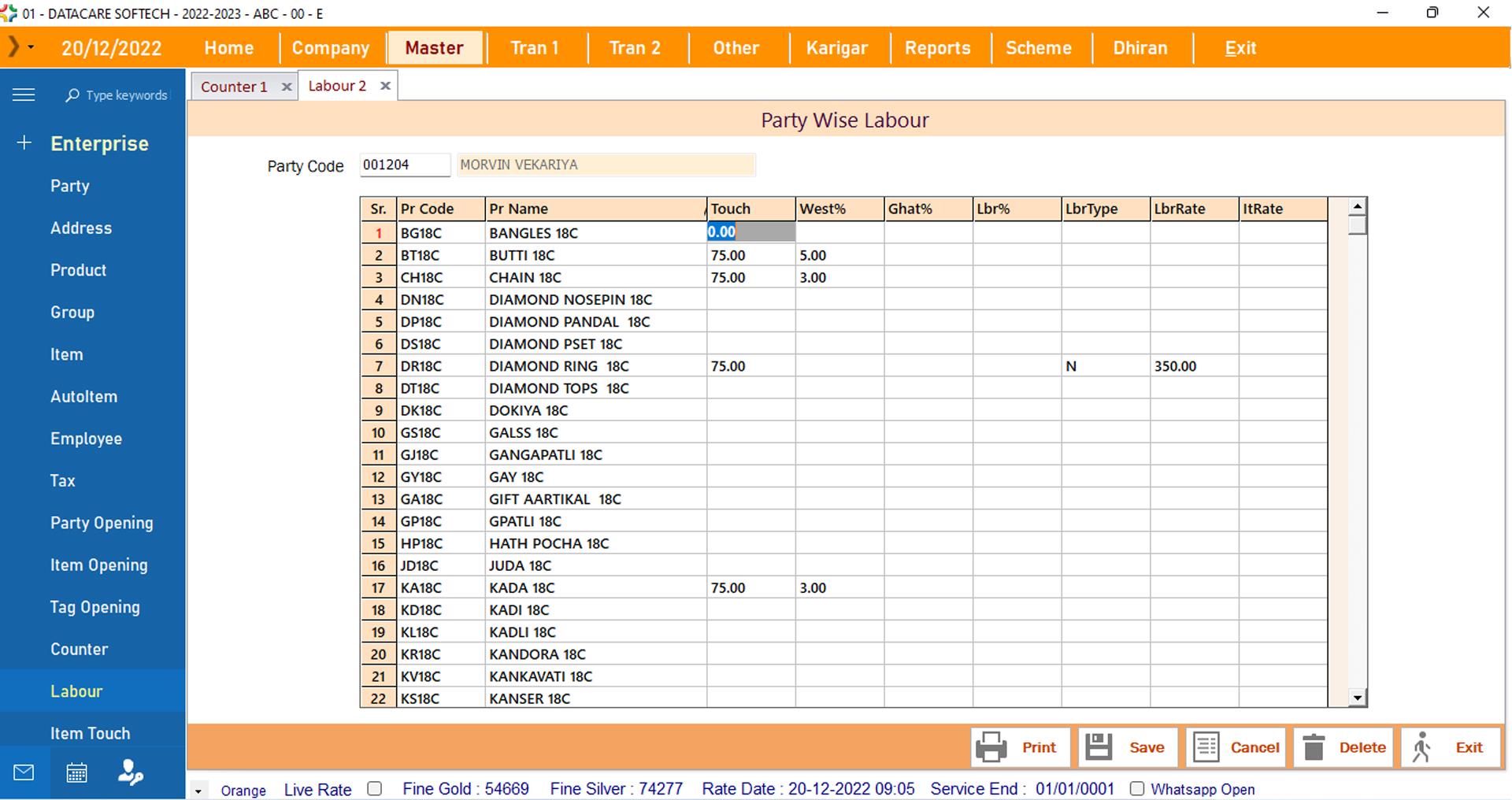Open the Tran 2 menu
Image resolution: width=1512 pixels, height=800 pixels.
point(635,48)
